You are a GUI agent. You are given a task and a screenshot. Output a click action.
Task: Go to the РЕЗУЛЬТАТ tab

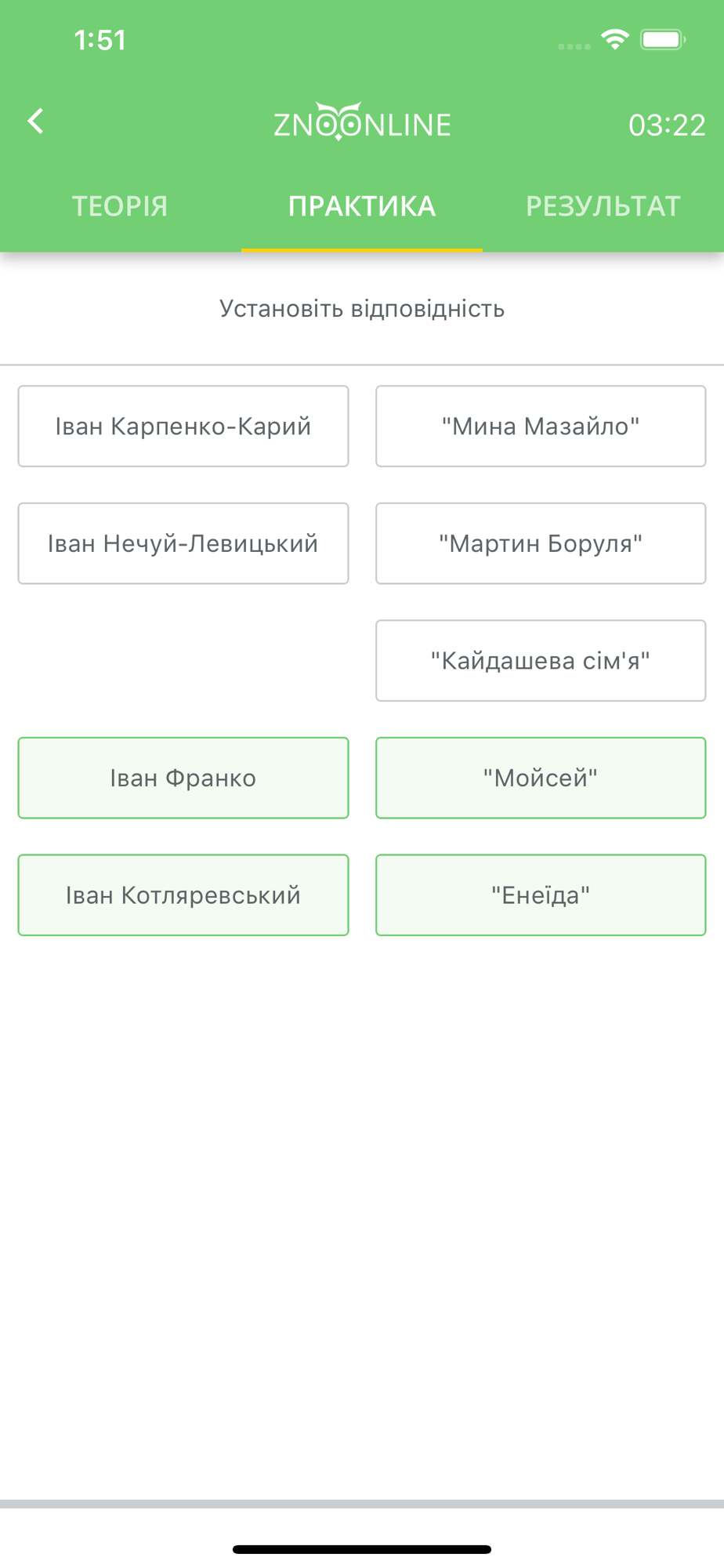pyautogui.click(x=603, y=206)
